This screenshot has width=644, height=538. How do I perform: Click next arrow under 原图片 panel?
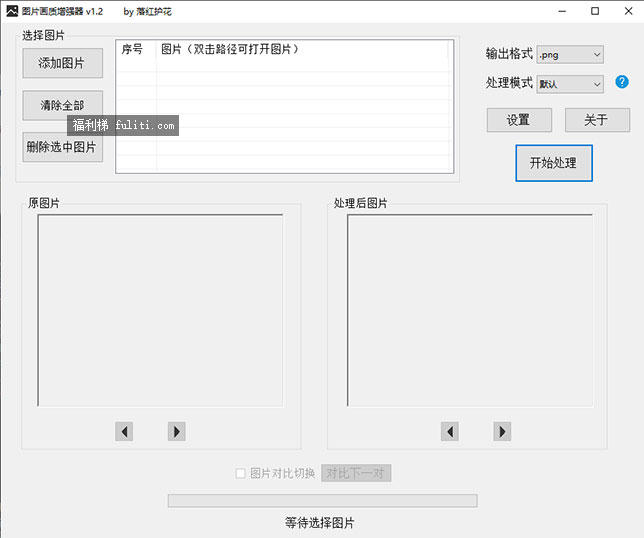tap(176, 431)
